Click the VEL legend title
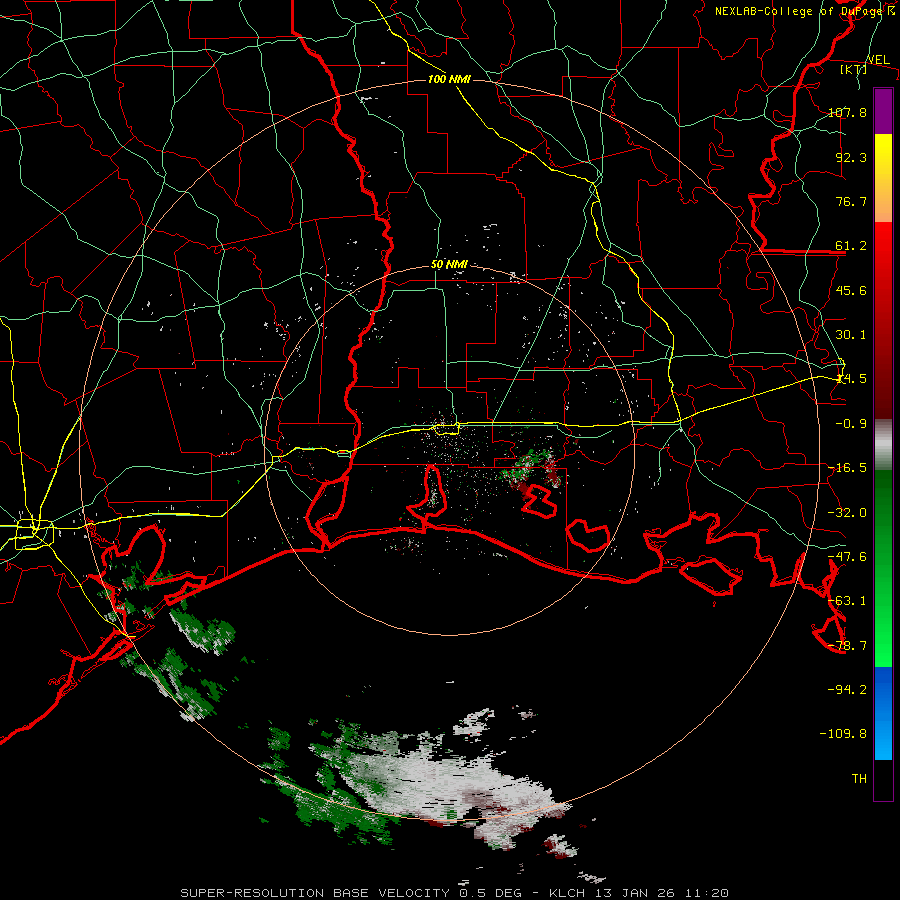Screen dimensions: 900x900 pos(878,60)
